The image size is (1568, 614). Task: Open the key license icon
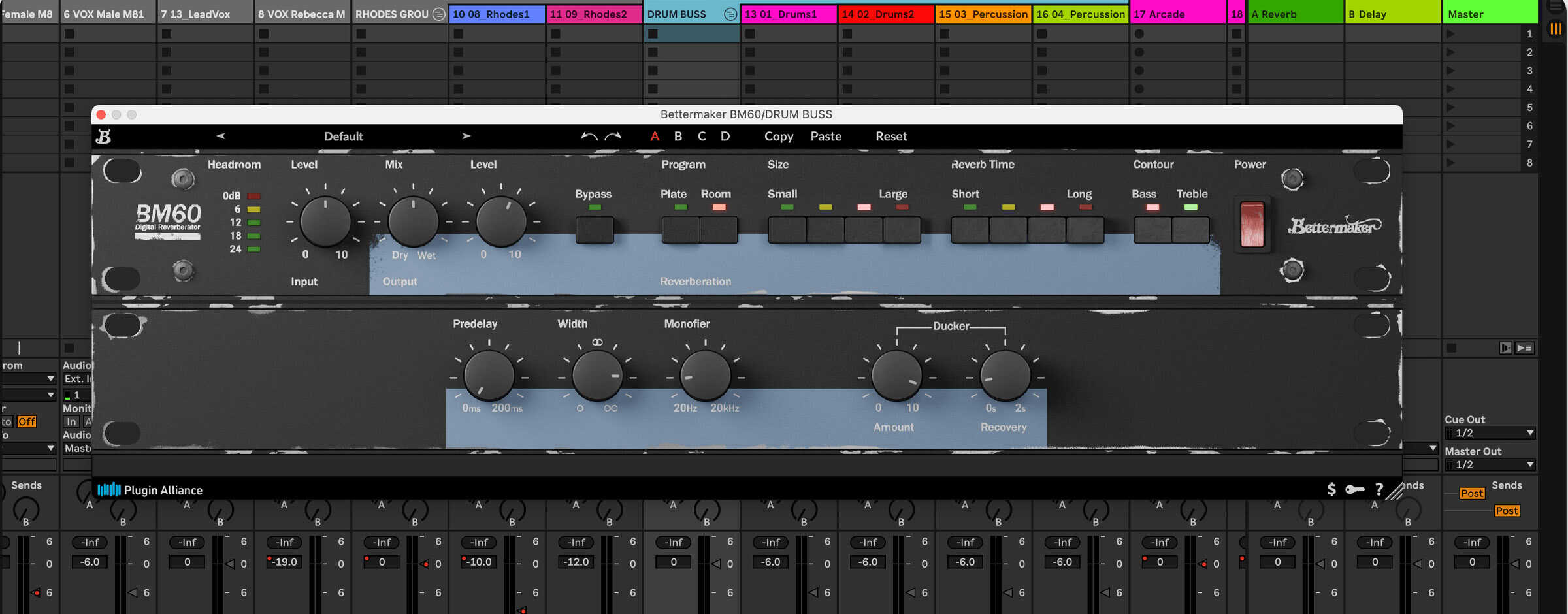[1355, 489]
